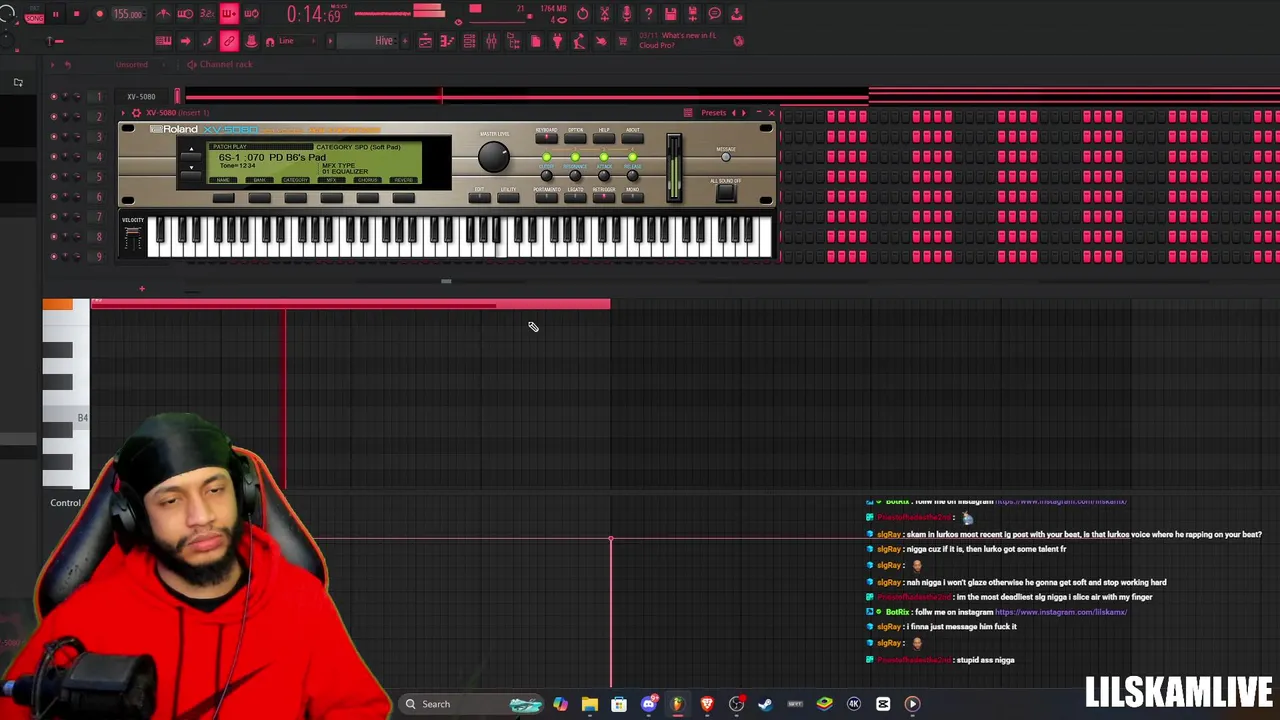The image size is (1280, 720).
Task: Click the UTILITY button on XV-5080
Action: (x=508, y=197)
